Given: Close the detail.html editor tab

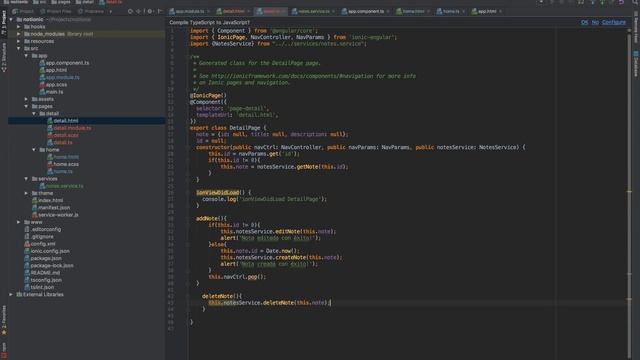Looking at the screenshot, I should click(249, 11).
